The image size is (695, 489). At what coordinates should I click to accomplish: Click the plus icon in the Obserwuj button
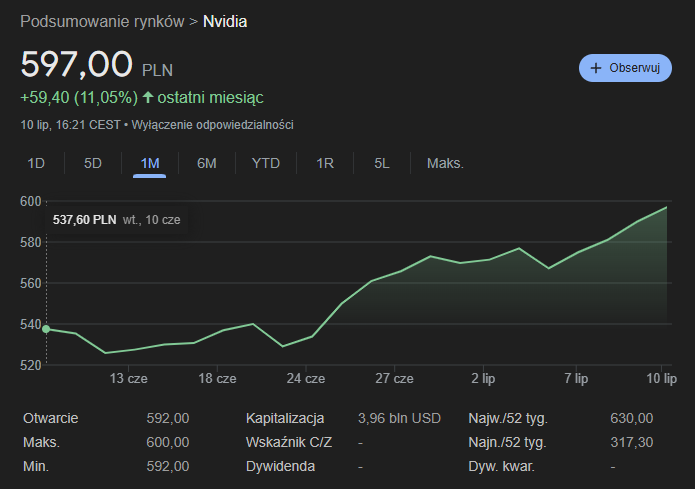point(597,68)
